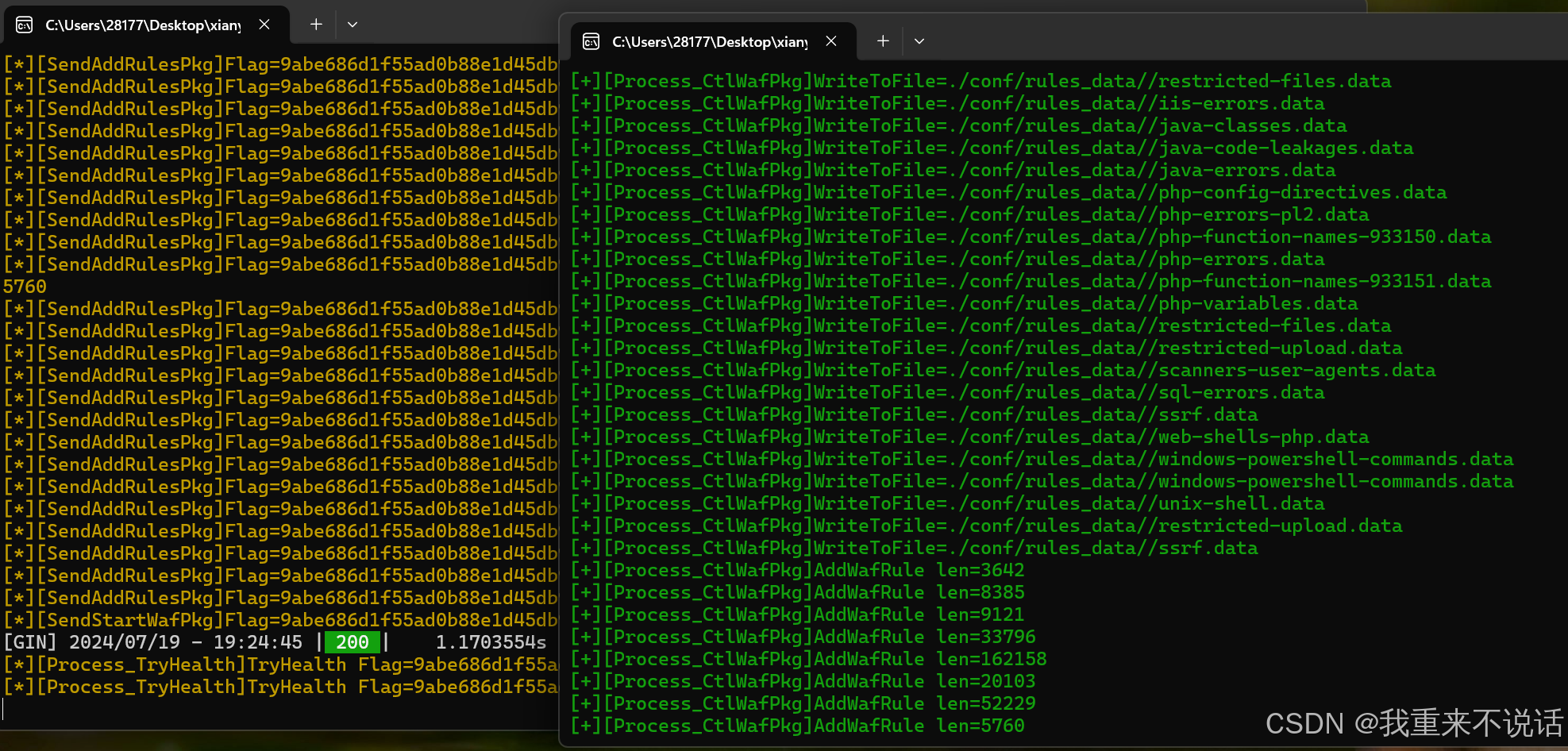Select the right window's C:\Users\28177\Desktop tab
1568x751 pixels.
coord(712,41)
